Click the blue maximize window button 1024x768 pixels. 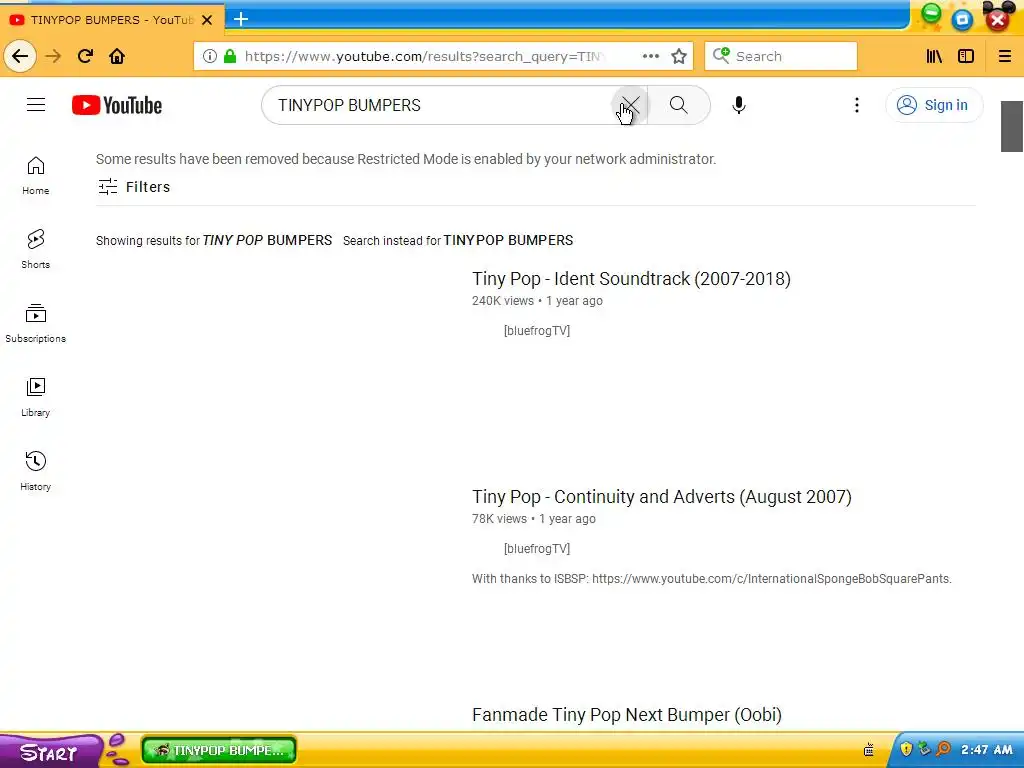tap(962, 20)
